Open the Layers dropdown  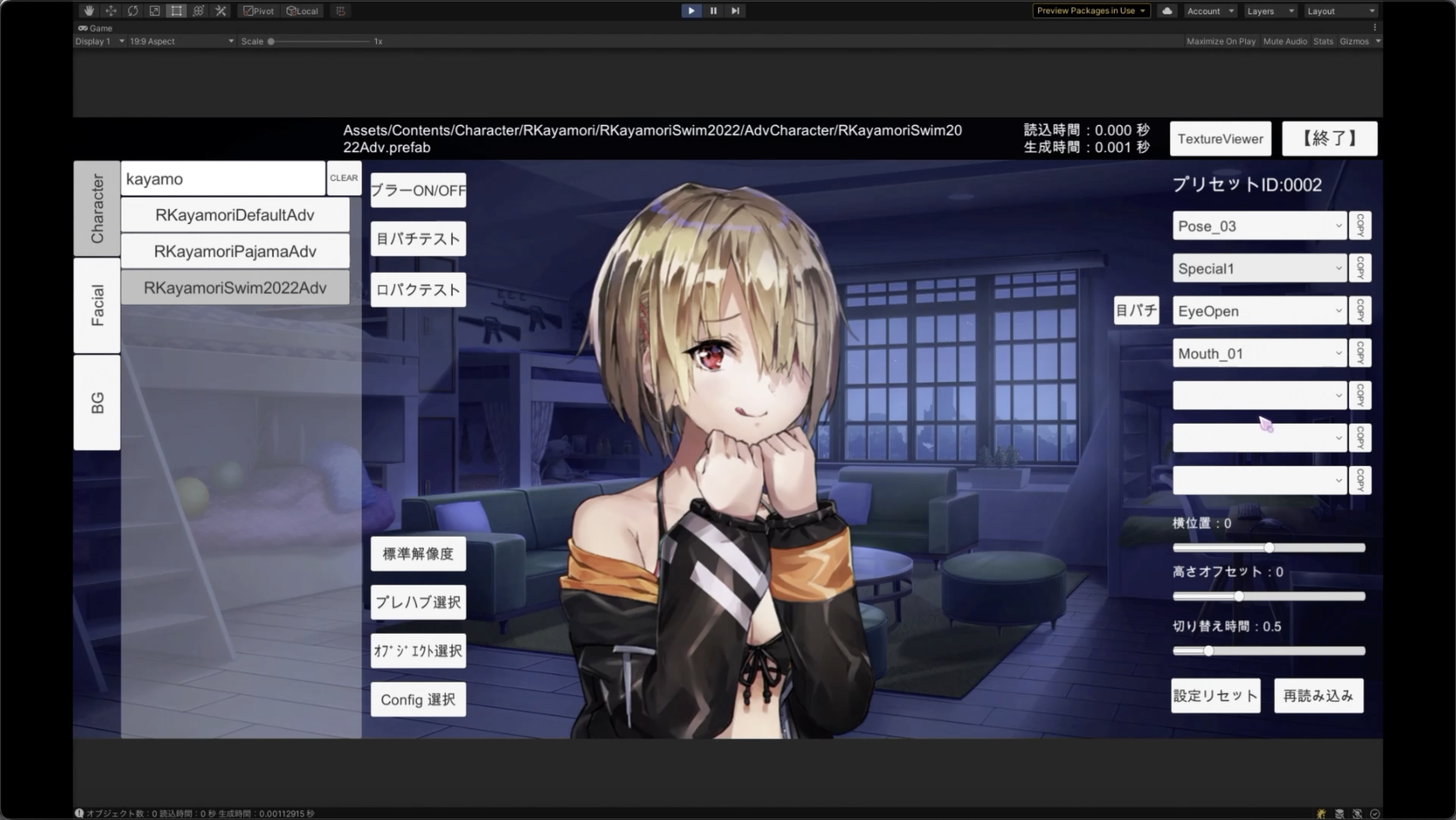pyautogui.click(x=1269, y=11)
